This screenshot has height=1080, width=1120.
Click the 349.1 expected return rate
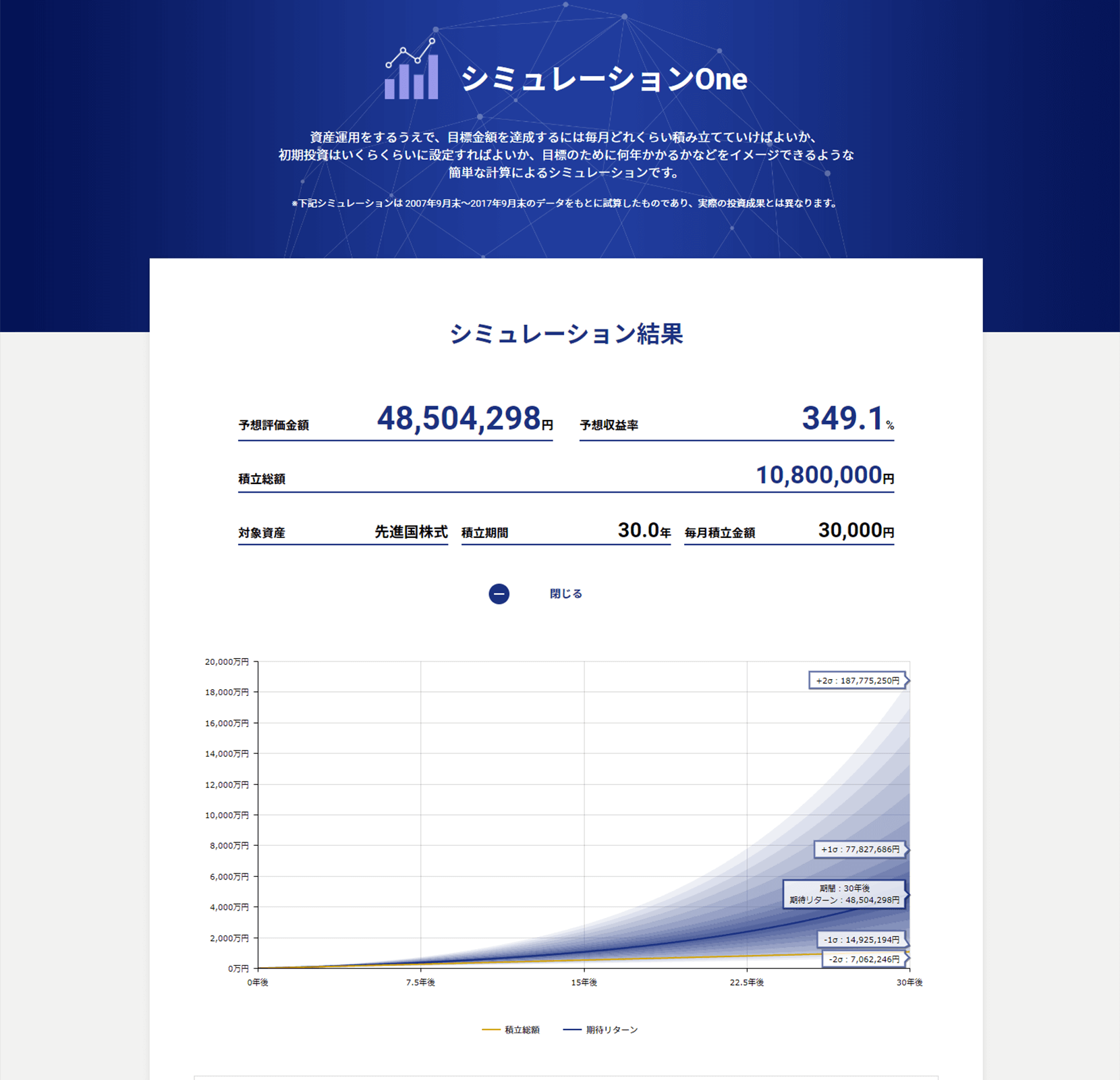click(x=843, y=418)
